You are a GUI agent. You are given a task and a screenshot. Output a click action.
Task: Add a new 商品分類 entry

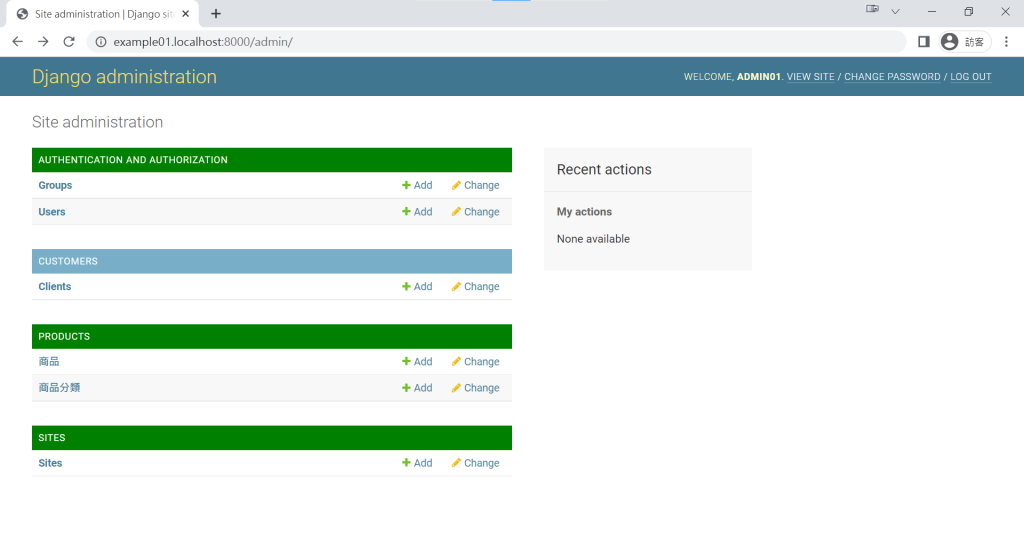tap(417, 388)
